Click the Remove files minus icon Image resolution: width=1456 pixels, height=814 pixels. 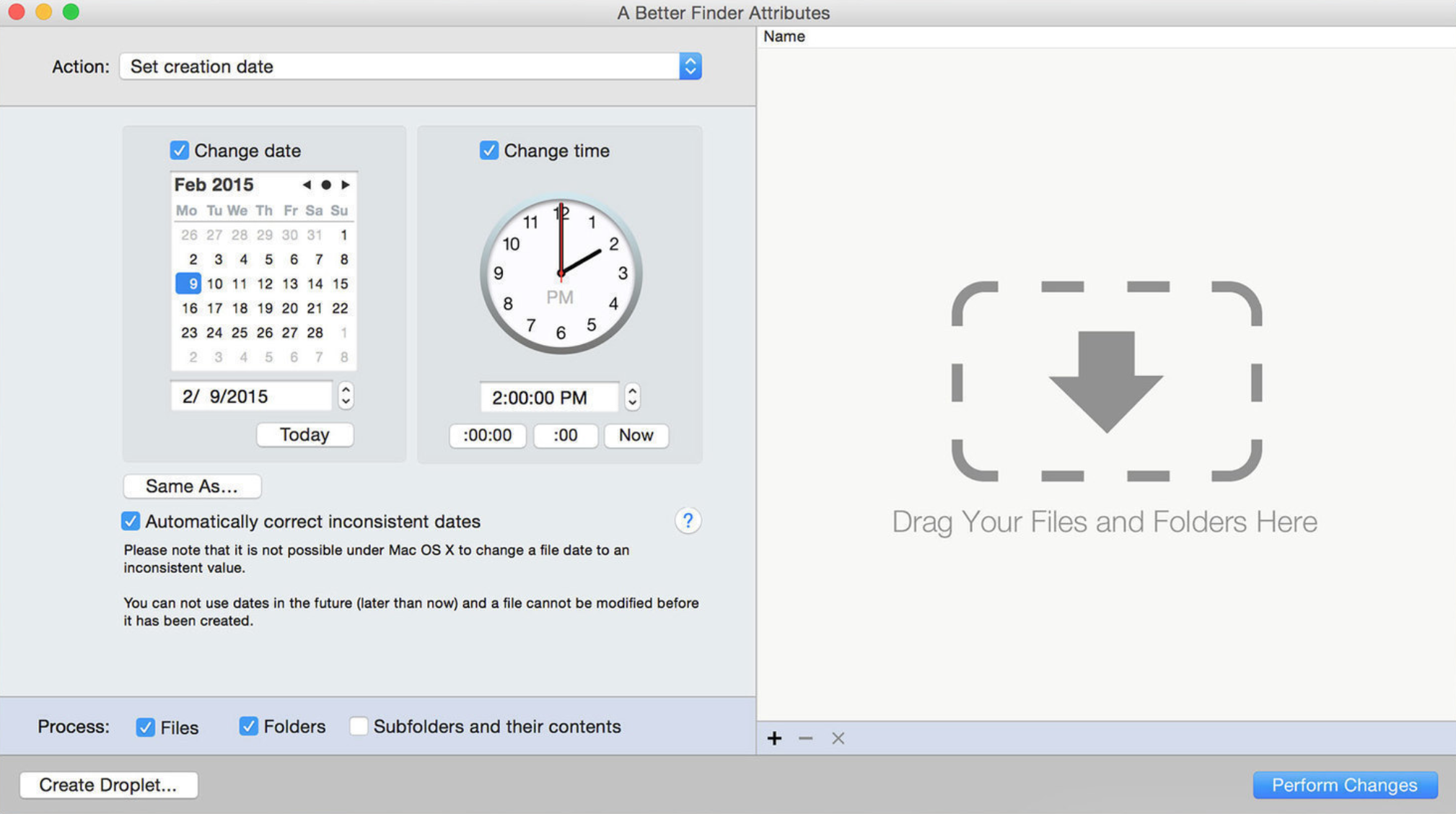click(x=806, y=738)
